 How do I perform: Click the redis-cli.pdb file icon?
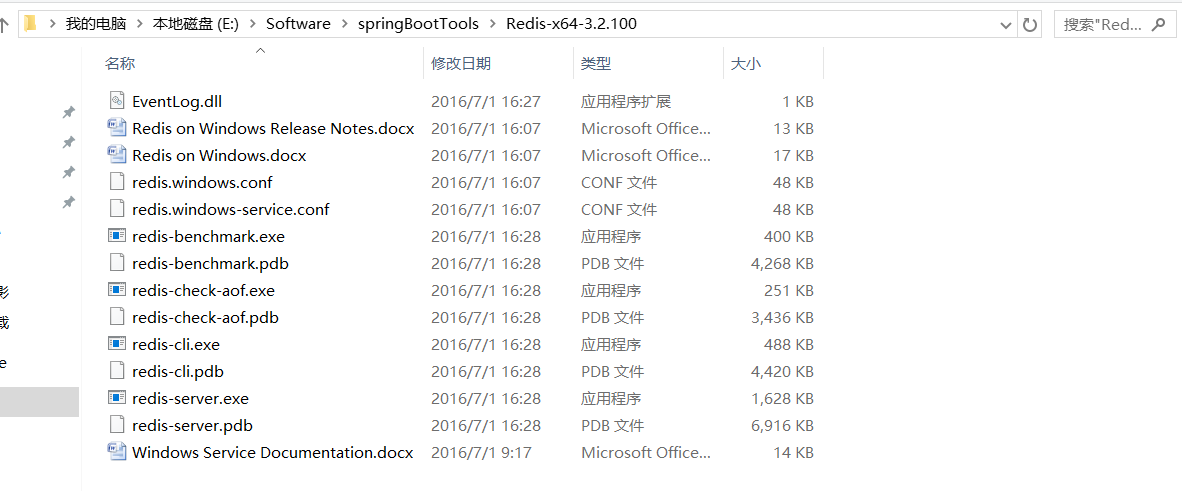(x=116, y=371)
